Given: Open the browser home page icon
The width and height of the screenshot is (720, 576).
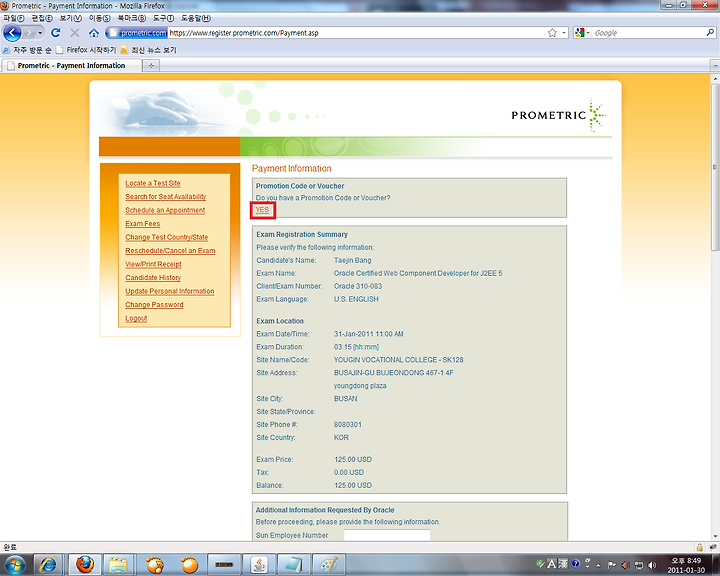Looking at the screenshot, I should click(94, 33).
